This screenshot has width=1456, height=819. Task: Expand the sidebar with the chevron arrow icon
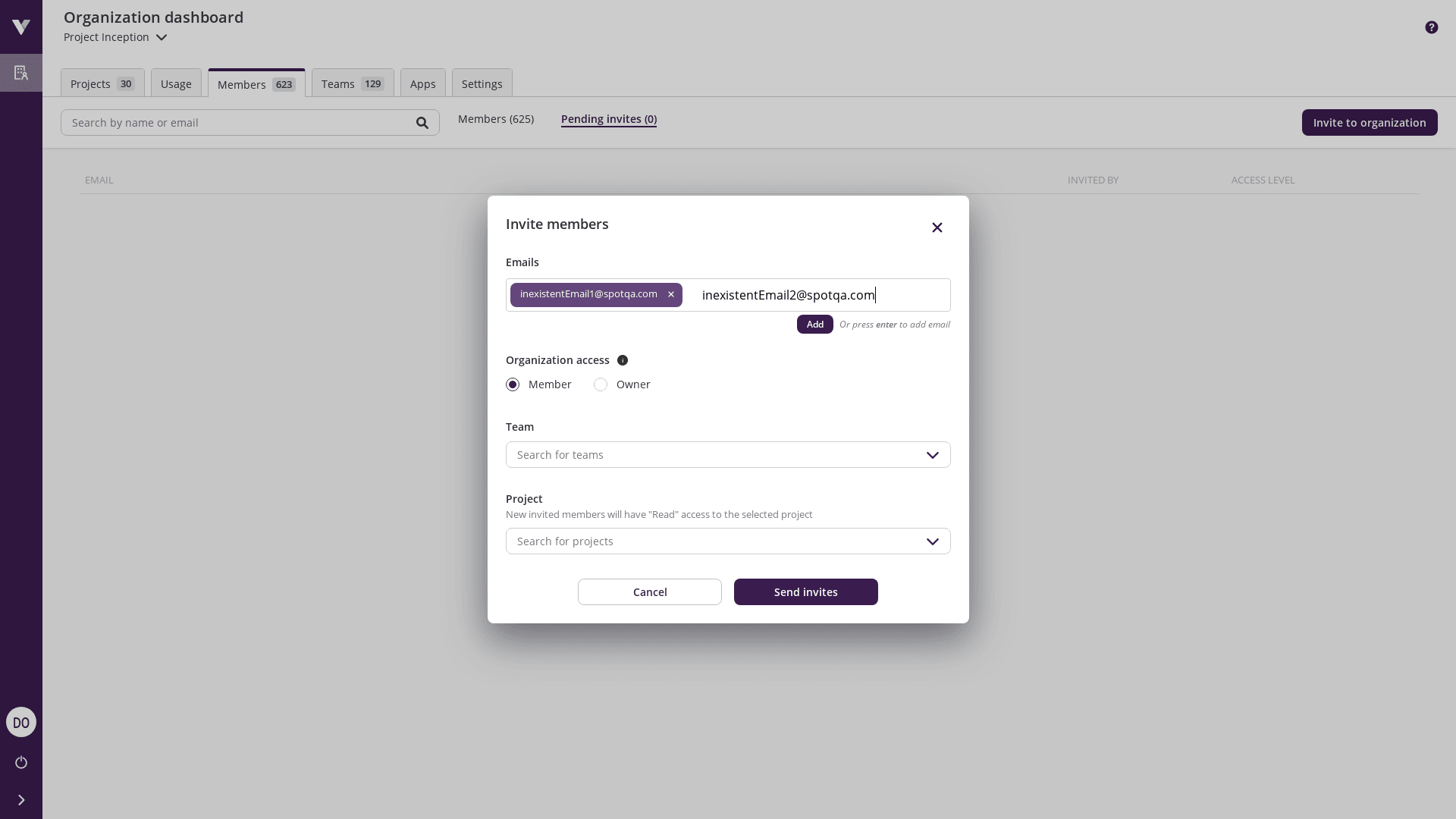tap(20, 799)
